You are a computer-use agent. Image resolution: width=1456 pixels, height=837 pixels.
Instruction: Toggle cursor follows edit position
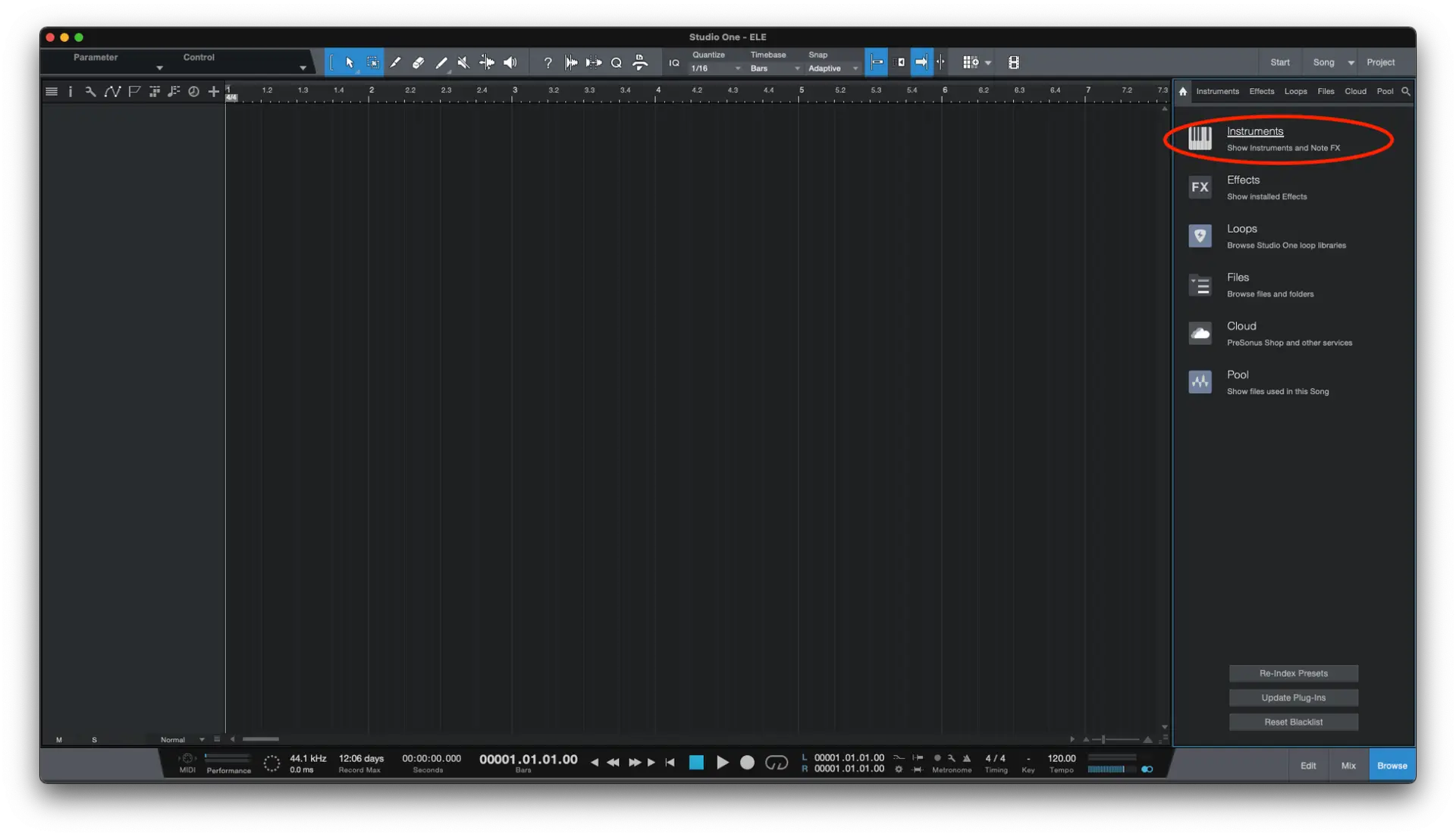[x=941, y=63]
